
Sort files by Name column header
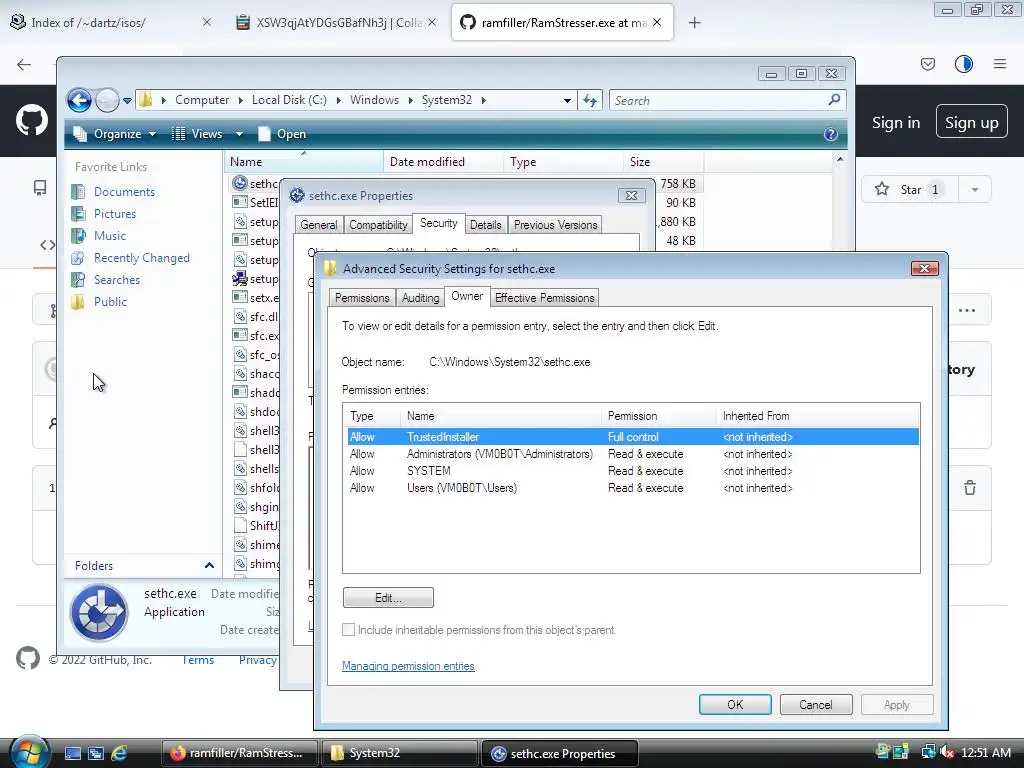[304, 162]
